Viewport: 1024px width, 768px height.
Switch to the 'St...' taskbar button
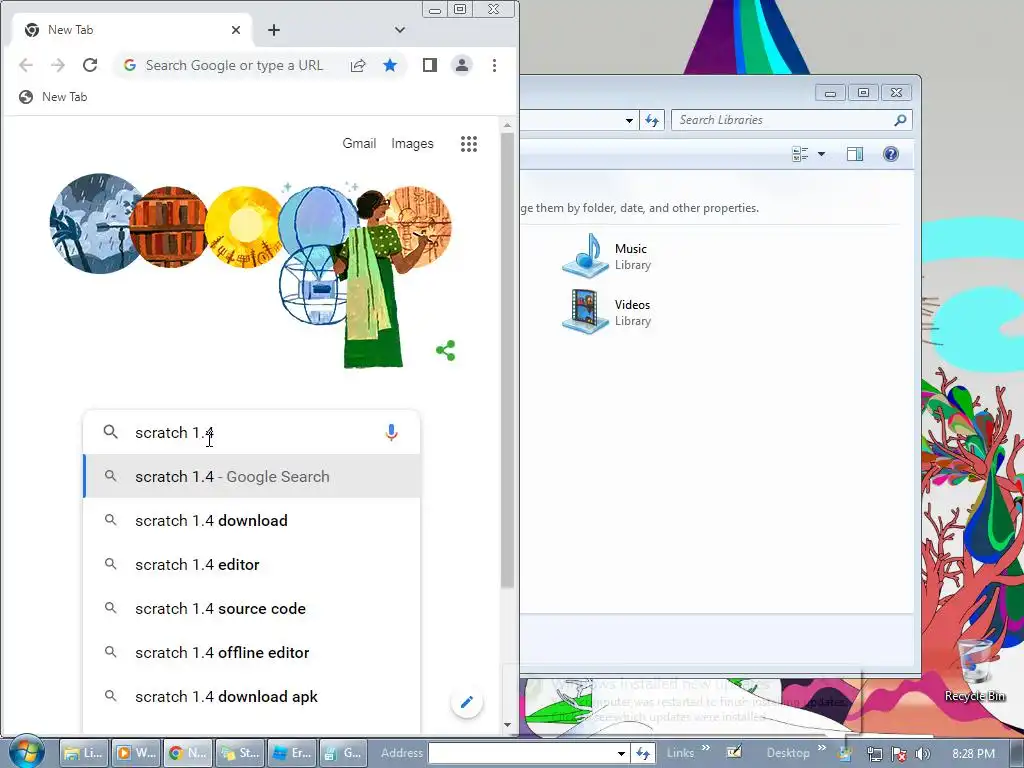(240, 753)
